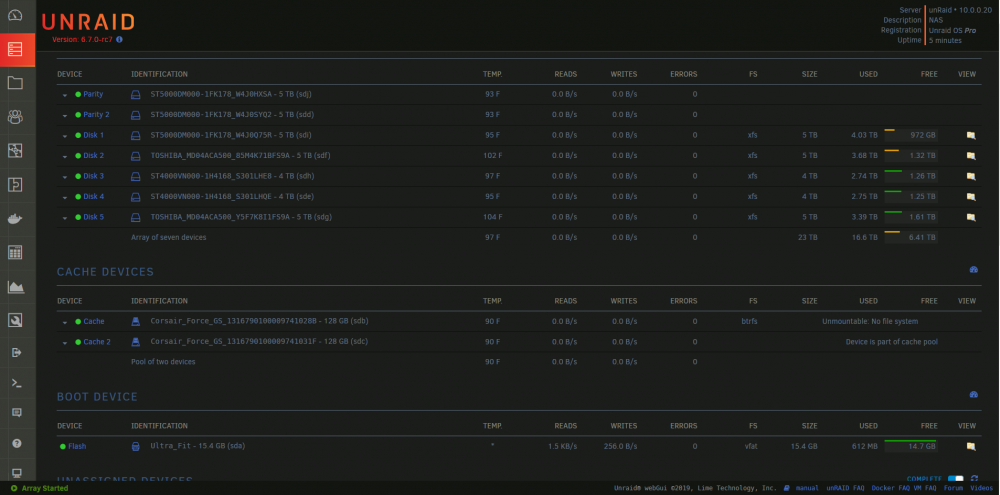Screen dimensions: 1000x495
Task: Open the Disk 1 device link
Action: coord(94,135)
